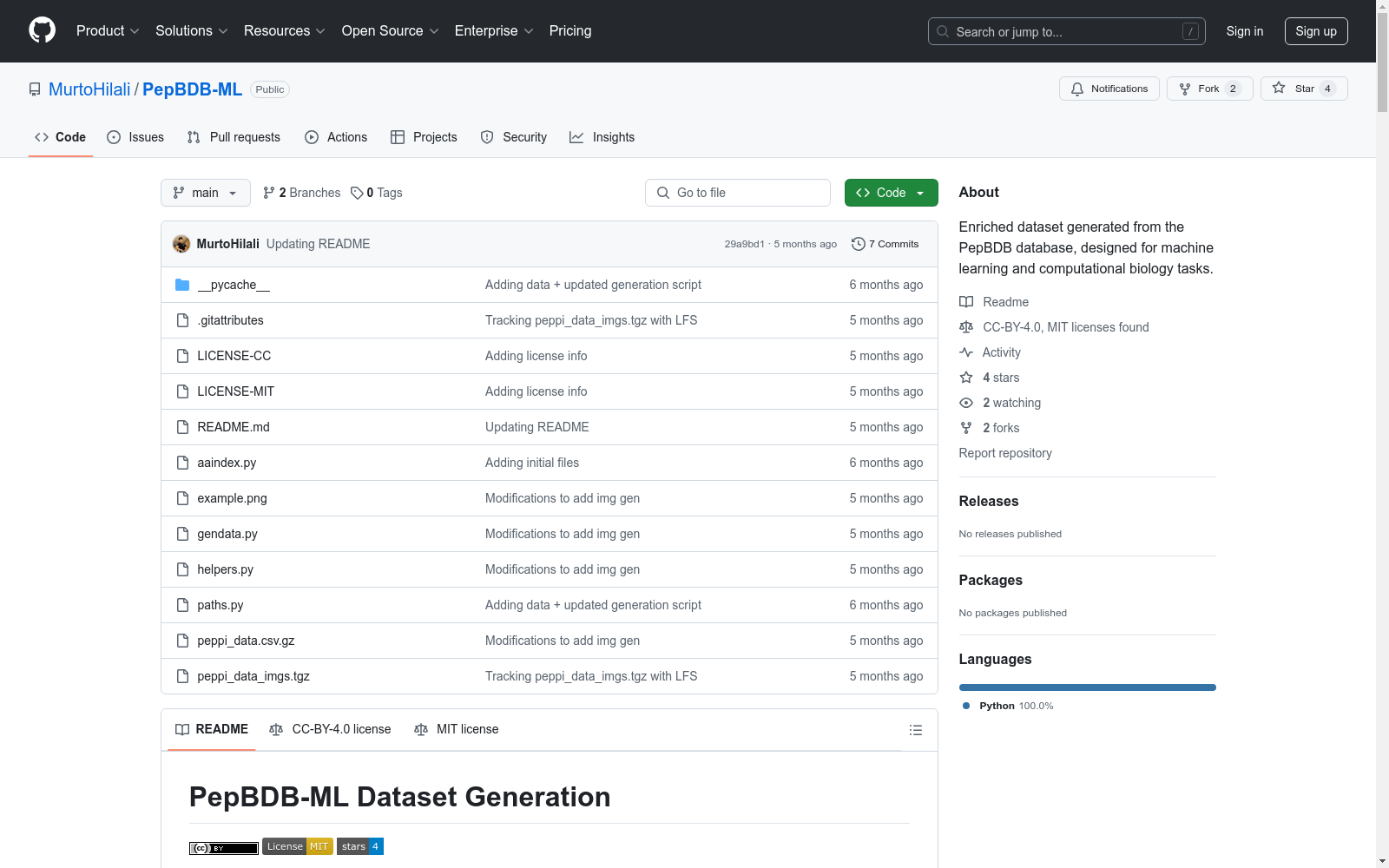Click the file icon beside LICENSE-CC
The width and height of the screenshot is (1389, 868).
coord(182,356)
